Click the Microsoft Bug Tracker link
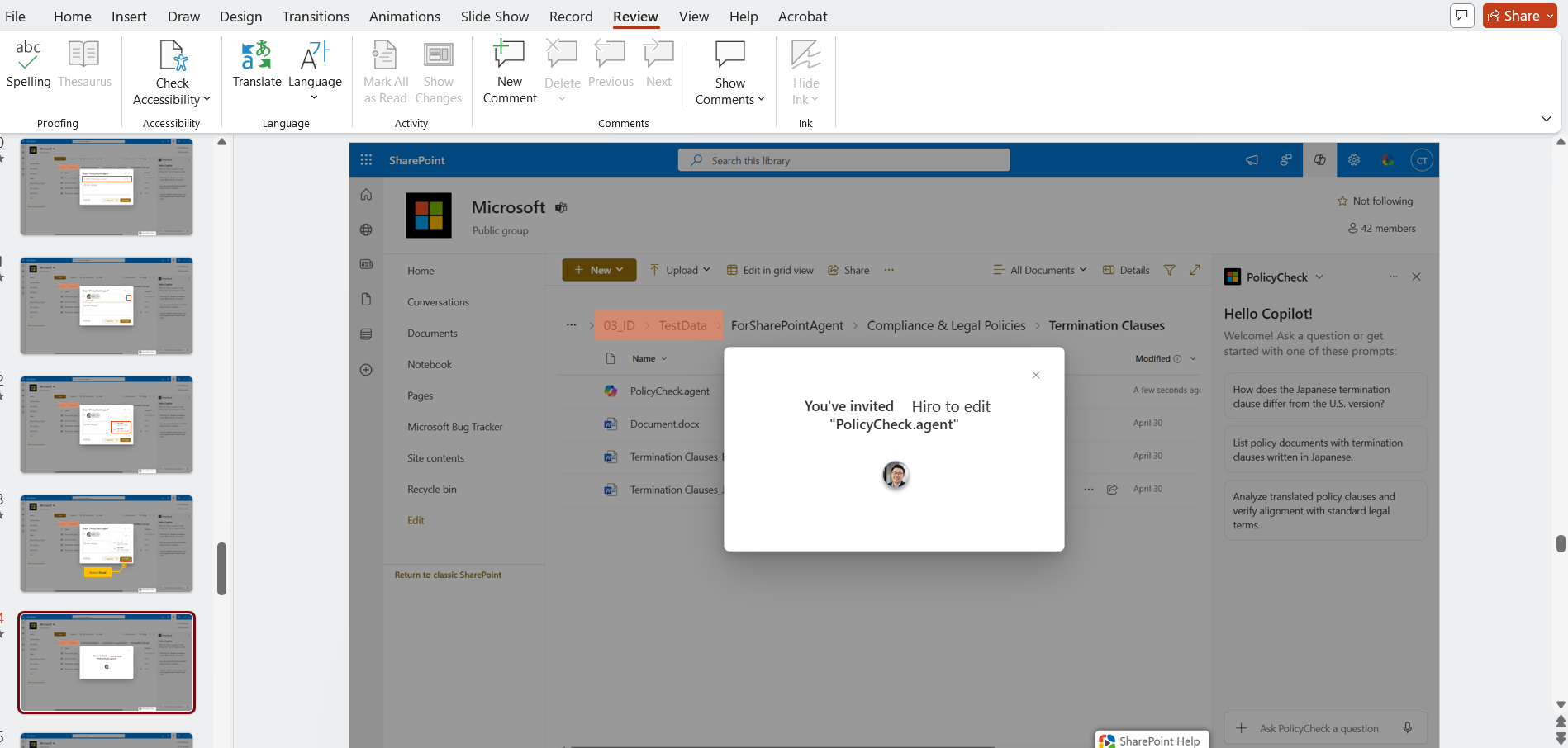This screenshot has height=748, width=1568. [x=454, y=427]
